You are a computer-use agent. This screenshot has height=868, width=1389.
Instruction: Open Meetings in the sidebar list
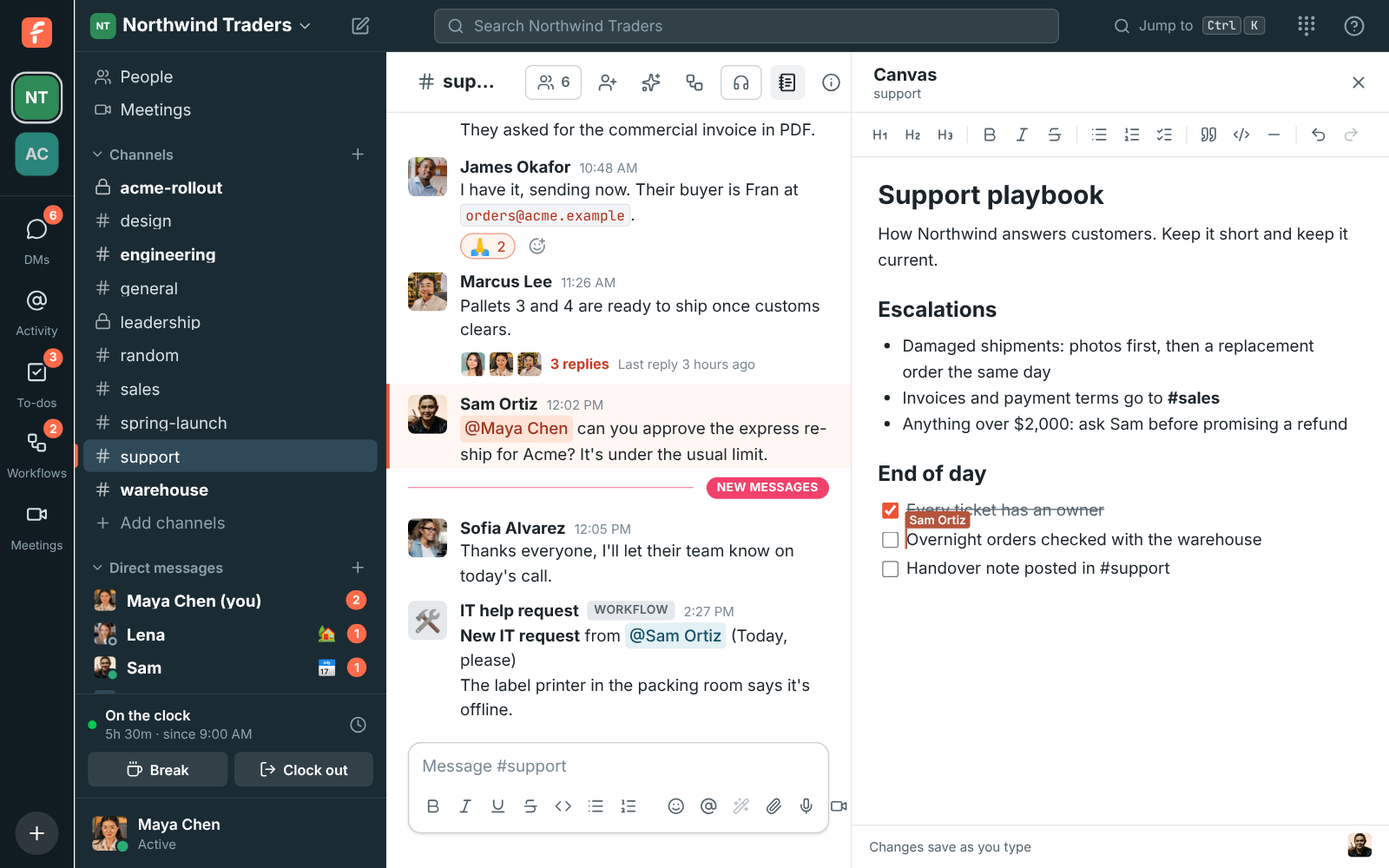click(230, 110)
